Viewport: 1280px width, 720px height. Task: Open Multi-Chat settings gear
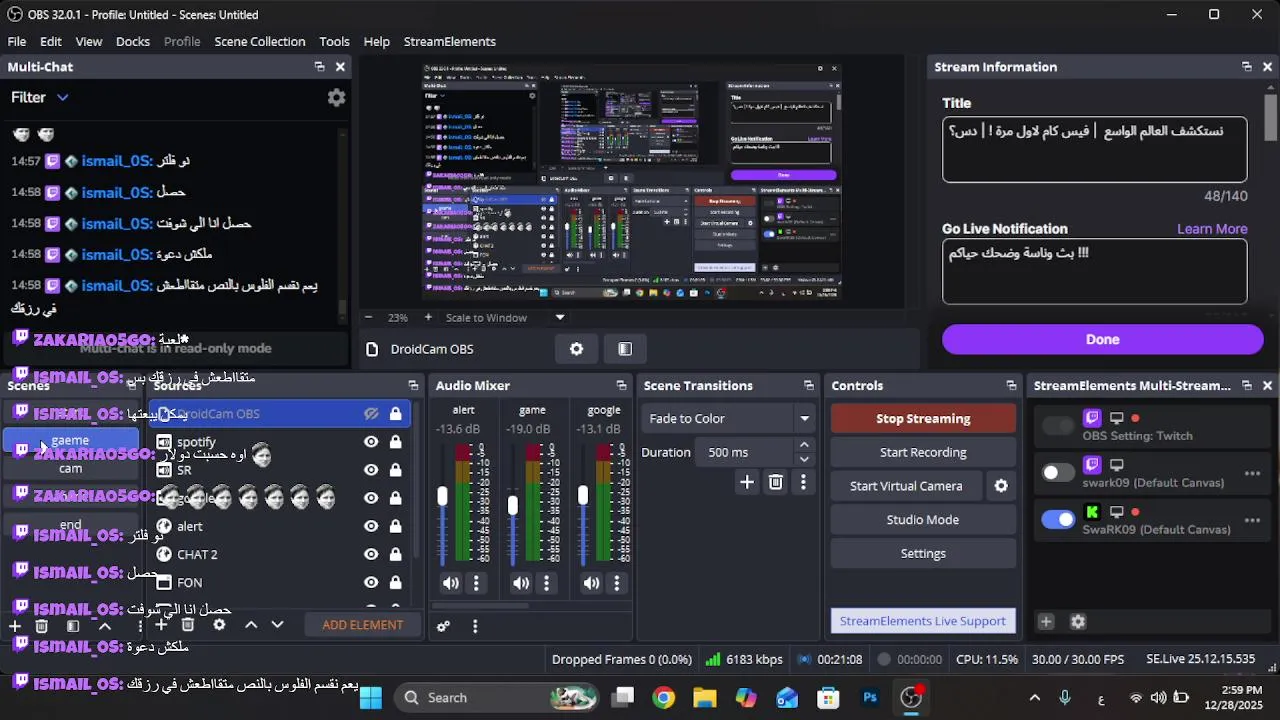(337, 97)
